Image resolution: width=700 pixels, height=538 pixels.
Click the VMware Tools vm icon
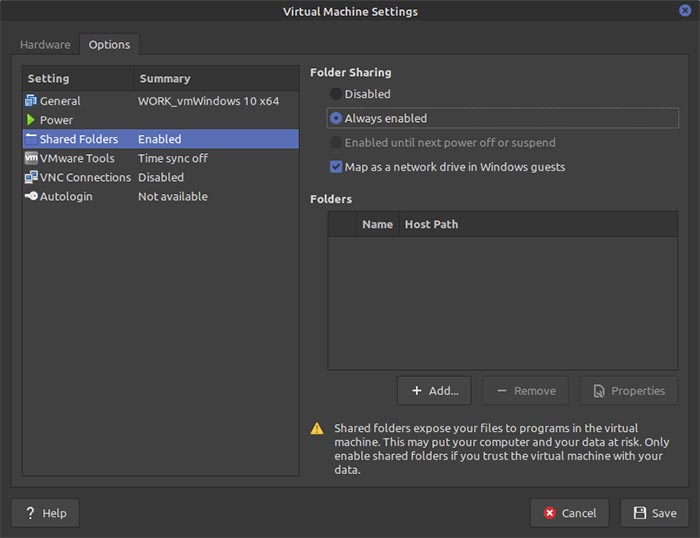tap(31, 158)
